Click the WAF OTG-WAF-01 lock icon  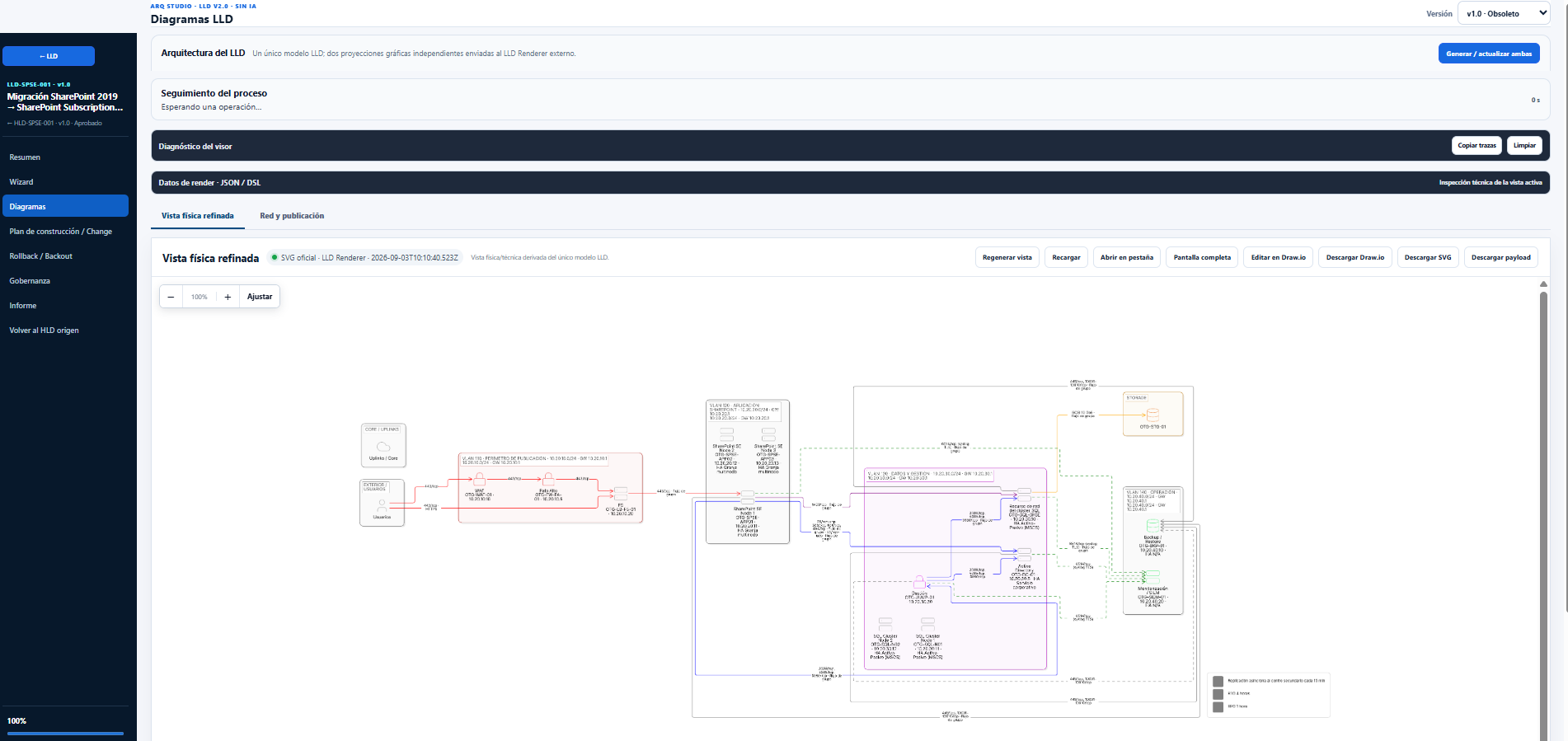479,479
